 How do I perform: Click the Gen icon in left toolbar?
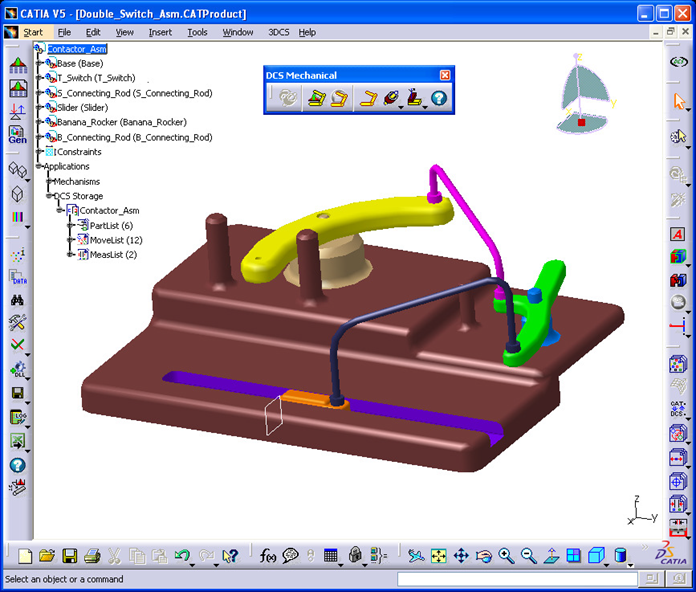pyautogui.click(x=17, y=135)
